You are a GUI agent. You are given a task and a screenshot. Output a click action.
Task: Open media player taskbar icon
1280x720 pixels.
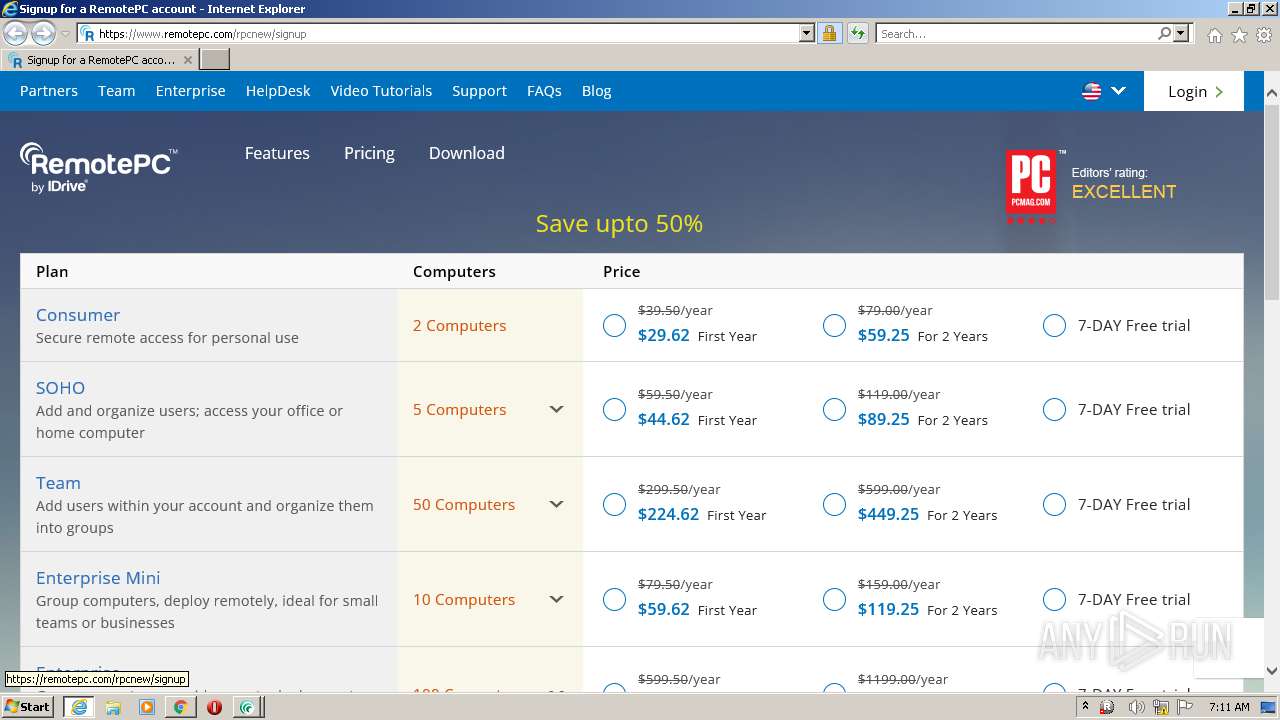(x=147, y=707)
